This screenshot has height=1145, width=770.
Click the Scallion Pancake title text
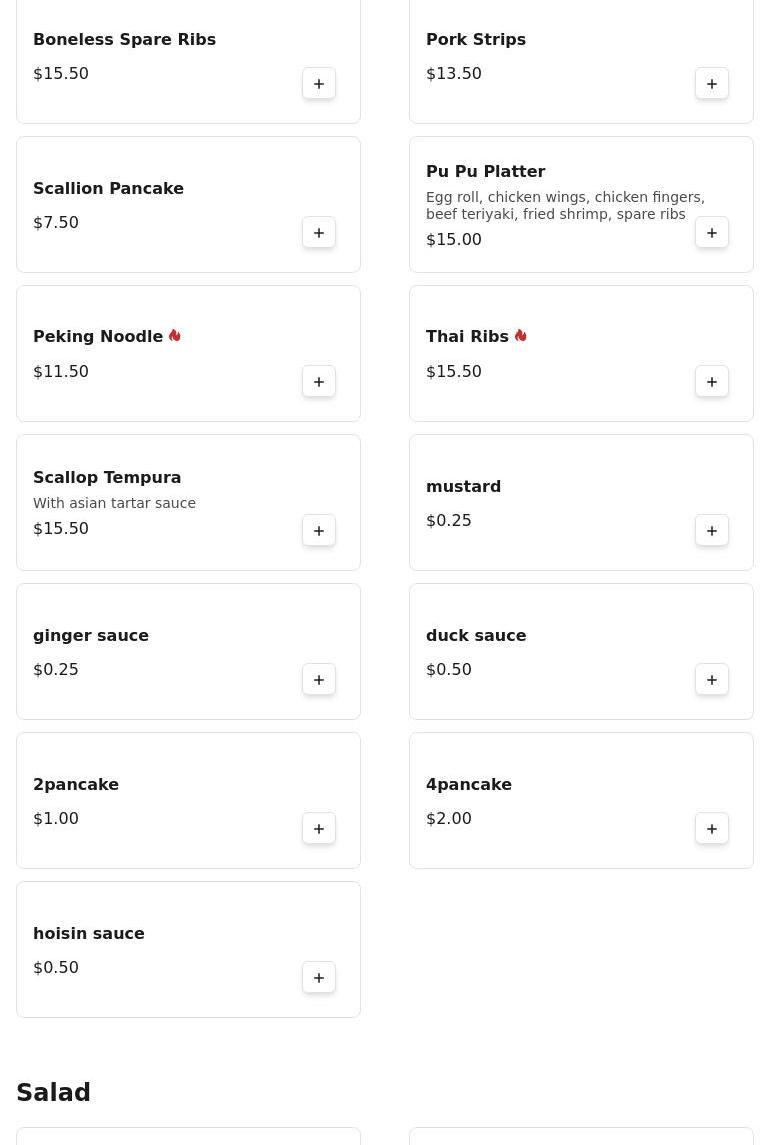click(x=108, y=189)
